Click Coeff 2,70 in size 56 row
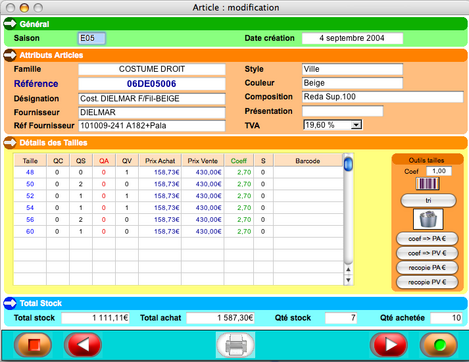Image resolution: width=469 pixels, height=362 pixels. (x=244, y=220)
